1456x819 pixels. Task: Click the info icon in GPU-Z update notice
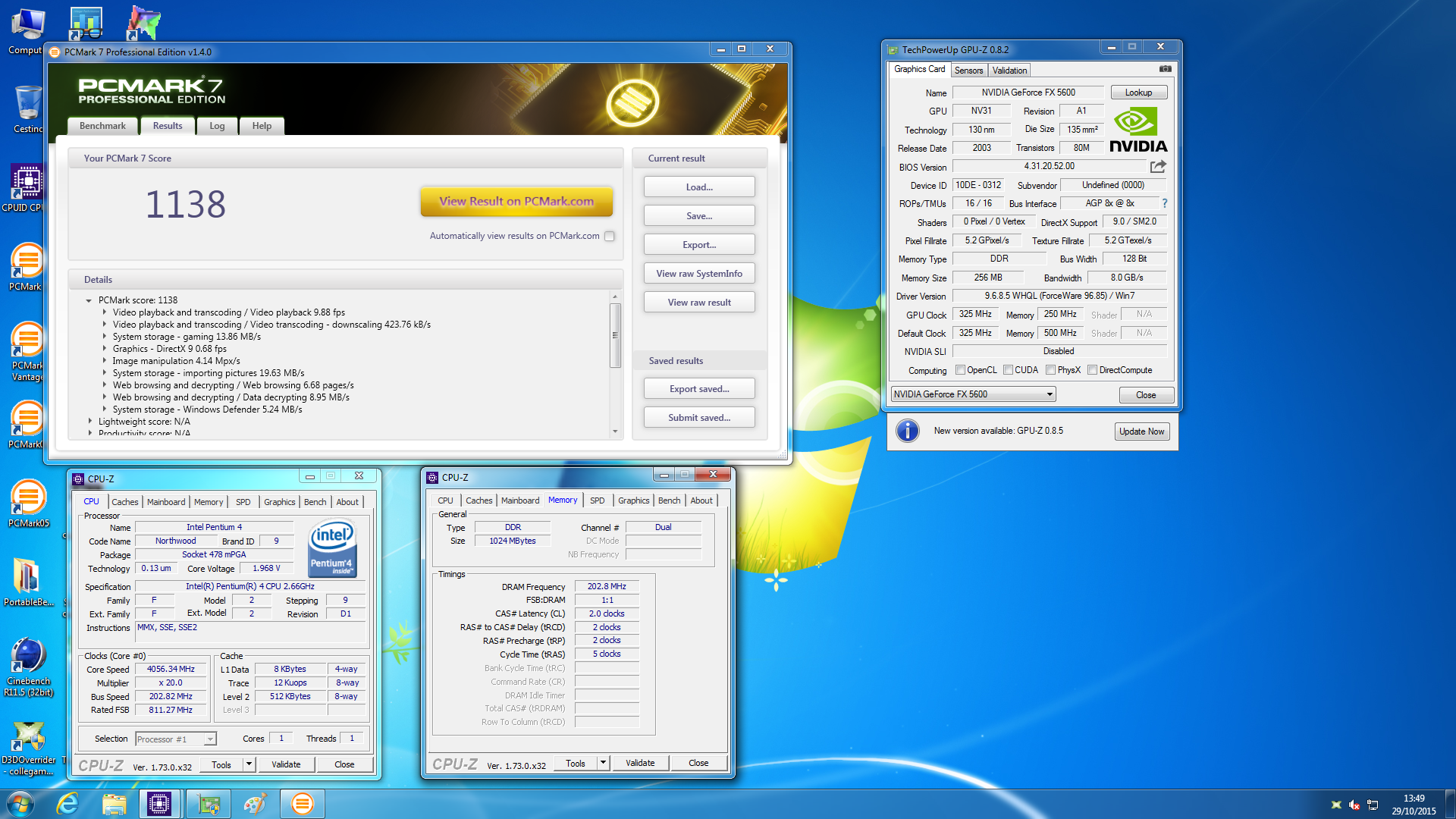[x=908, y=431]
